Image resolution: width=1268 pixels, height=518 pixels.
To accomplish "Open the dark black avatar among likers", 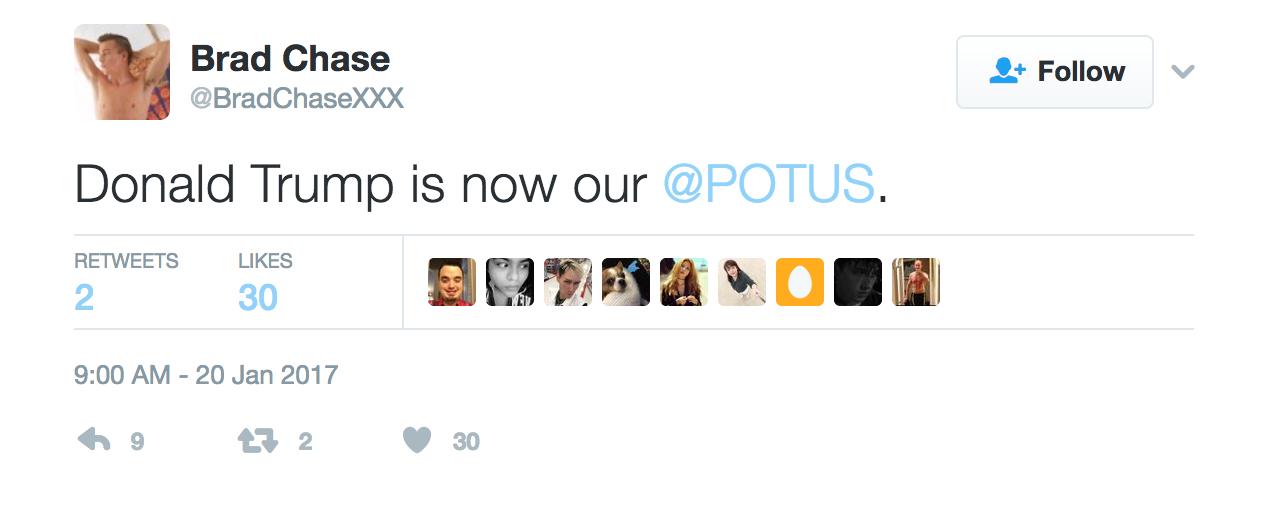I will pos(858,282).
